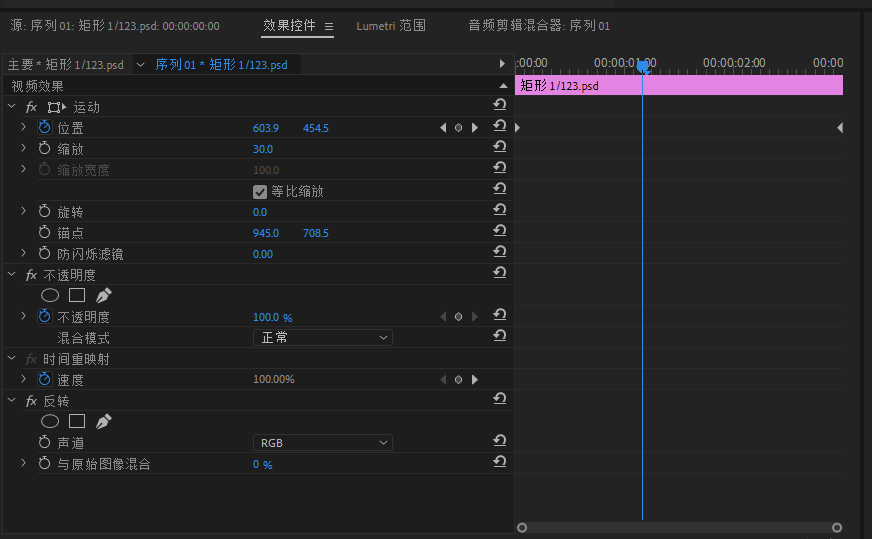Open the Lumetri 范围 tab

391,26
